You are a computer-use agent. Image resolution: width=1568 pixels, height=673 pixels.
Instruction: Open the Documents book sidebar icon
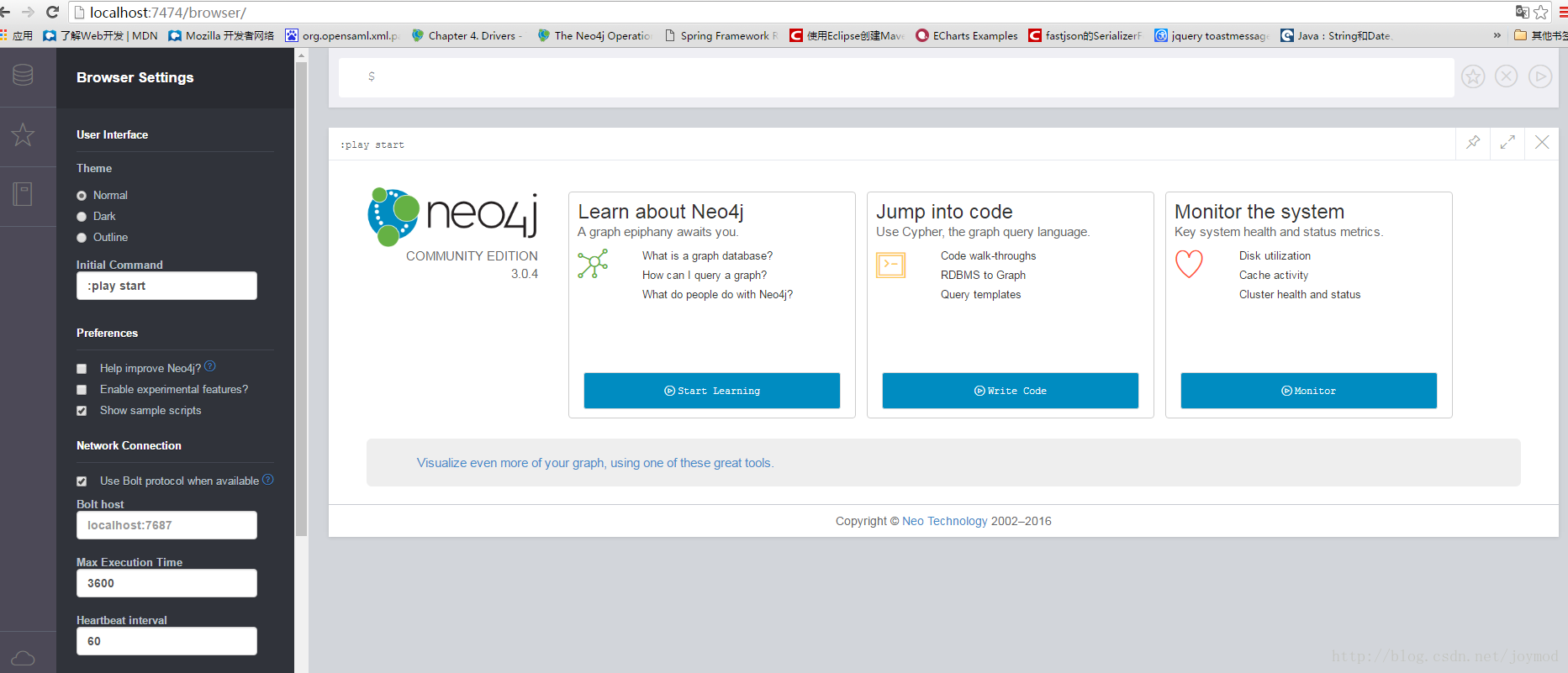24,194
